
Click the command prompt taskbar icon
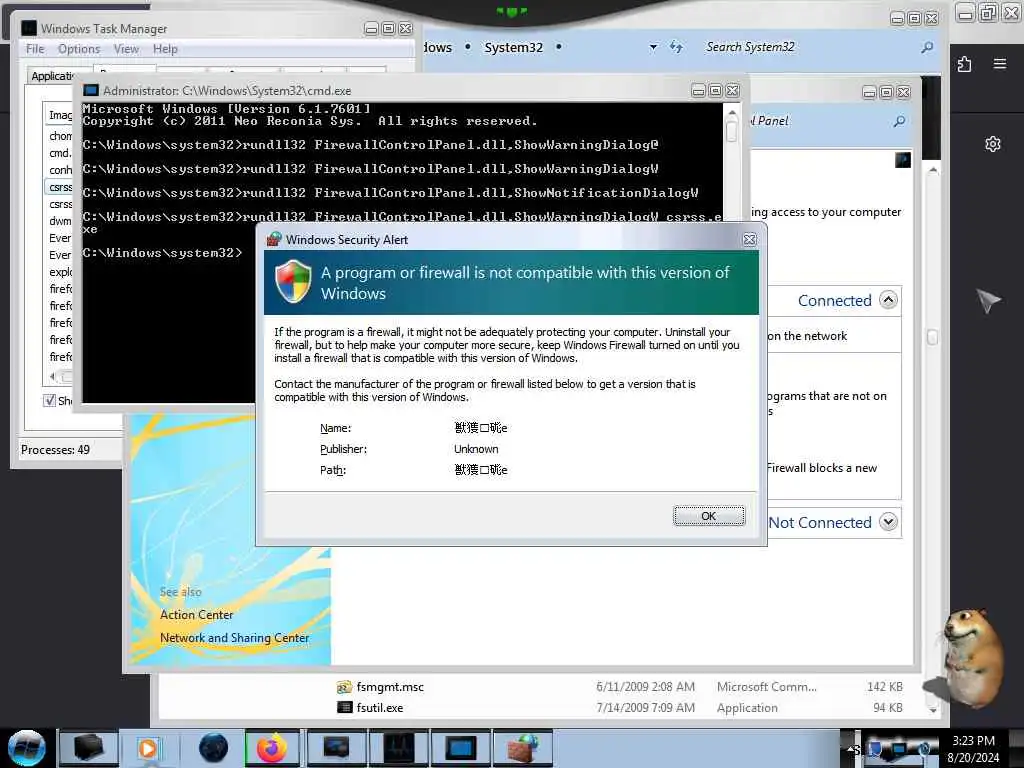(461, 748)
